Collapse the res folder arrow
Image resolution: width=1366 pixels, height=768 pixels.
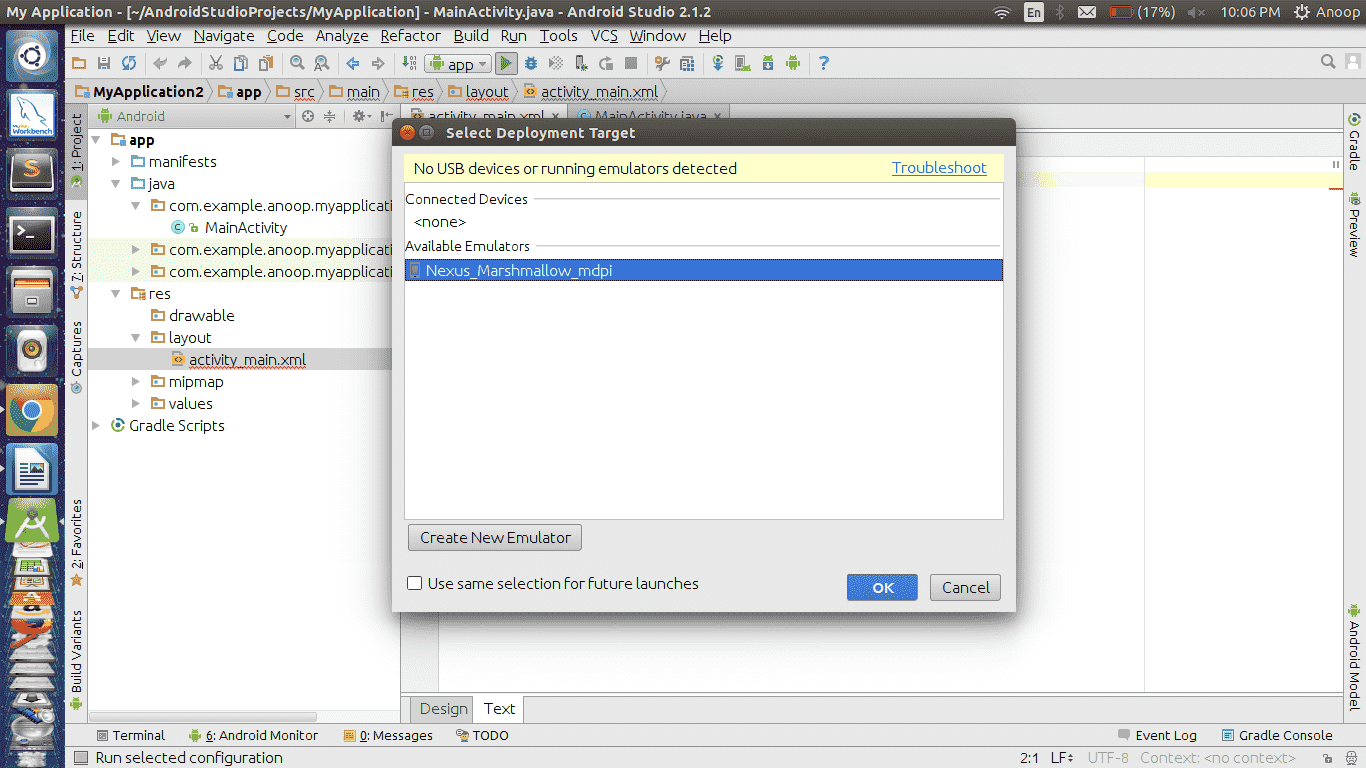(117, 294)
